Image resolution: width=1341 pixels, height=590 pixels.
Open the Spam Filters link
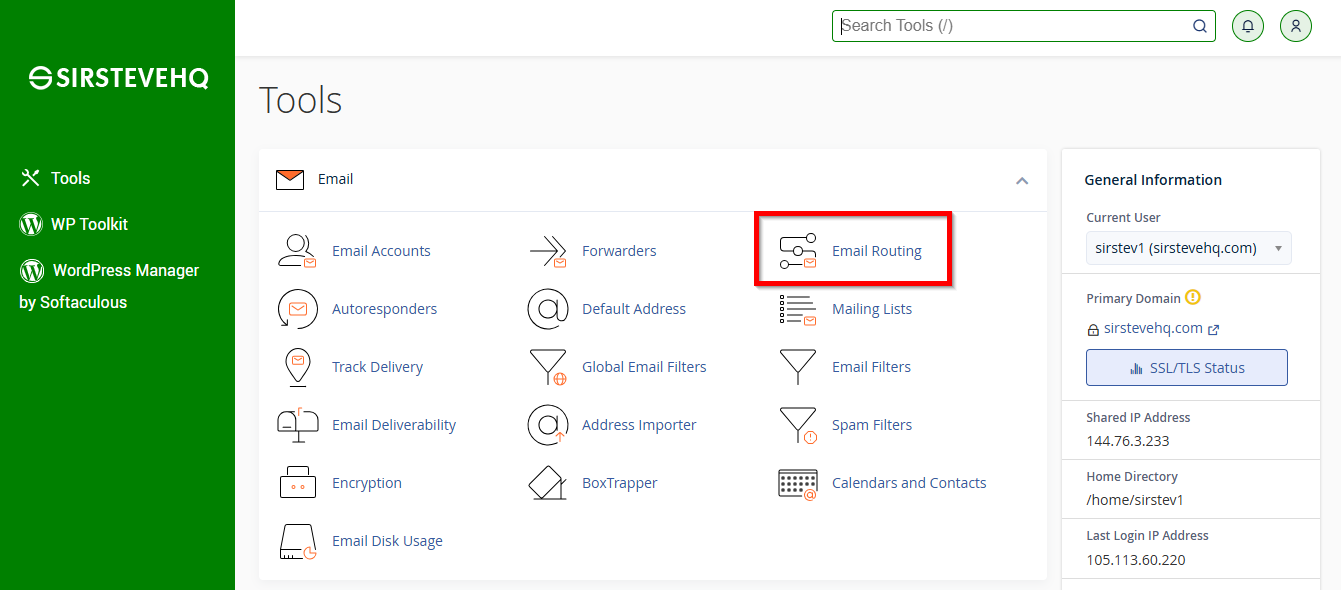(x=872, y=425)
